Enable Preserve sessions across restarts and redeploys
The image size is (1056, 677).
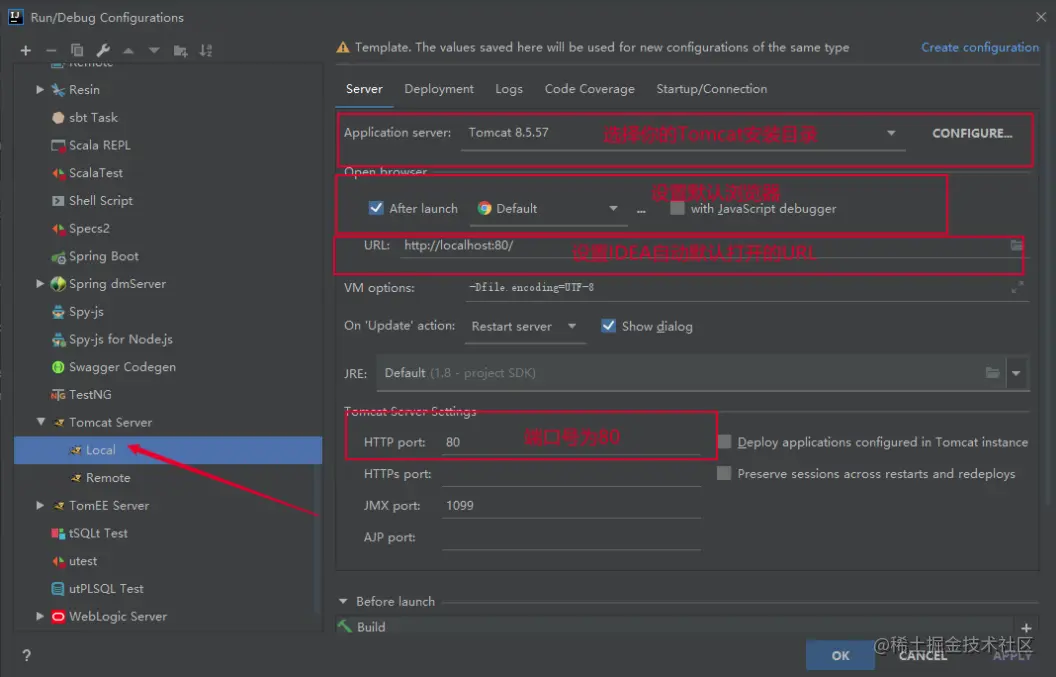click(724, 474)
